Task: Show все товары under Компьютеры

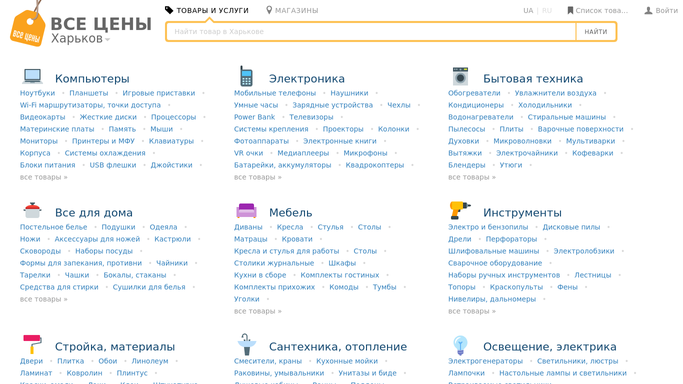Action: [44, 177]
